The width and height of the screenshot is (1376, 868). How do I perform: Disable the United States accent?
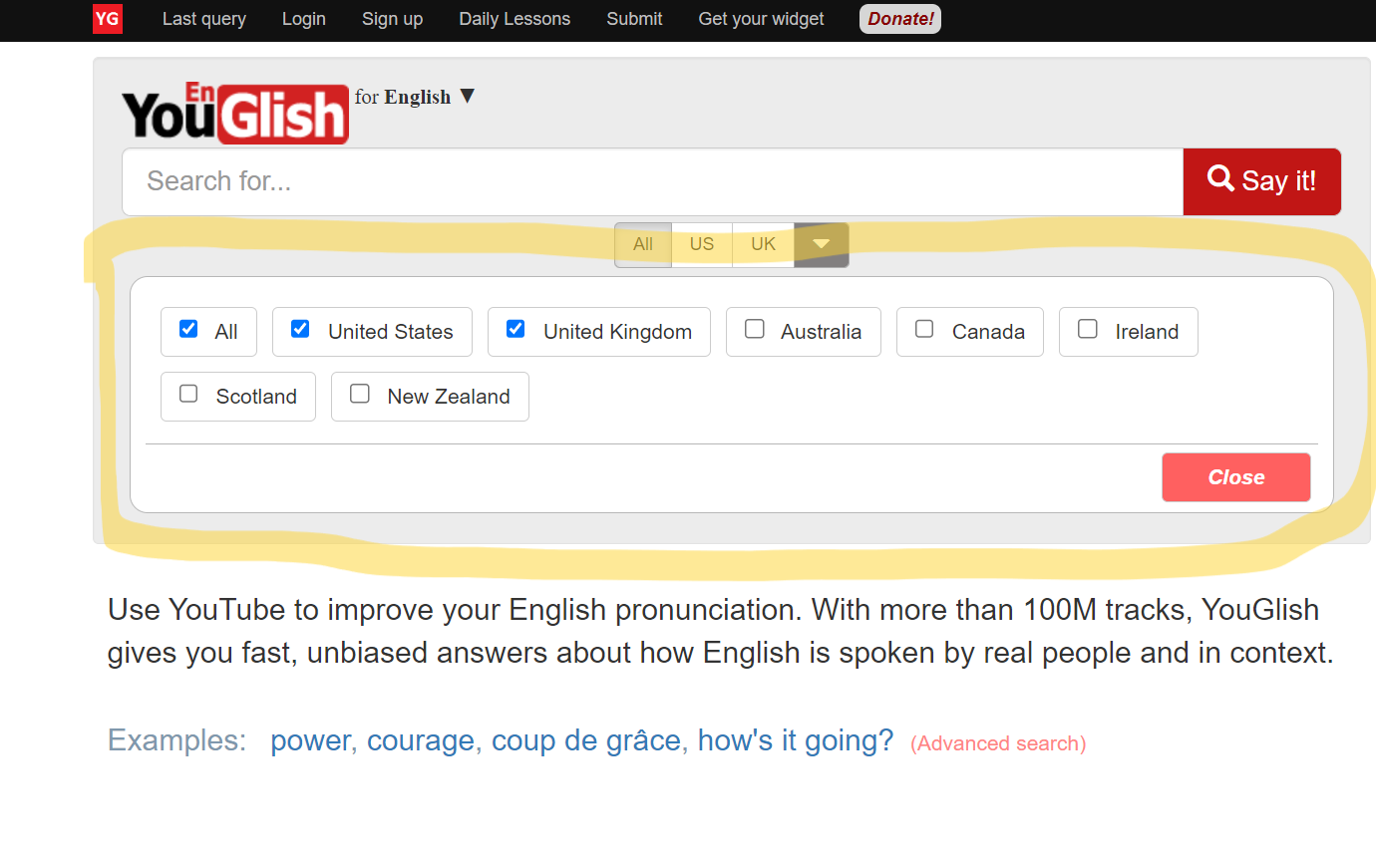(299, 327)
